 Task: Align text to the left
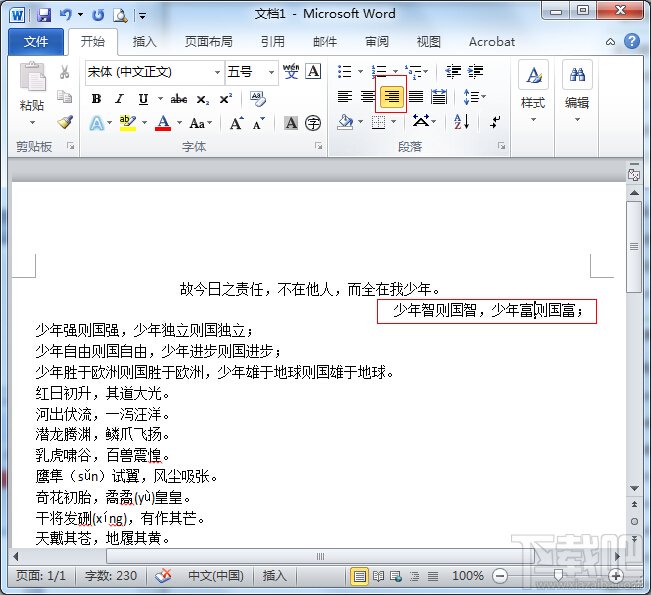tap(345, 97)
